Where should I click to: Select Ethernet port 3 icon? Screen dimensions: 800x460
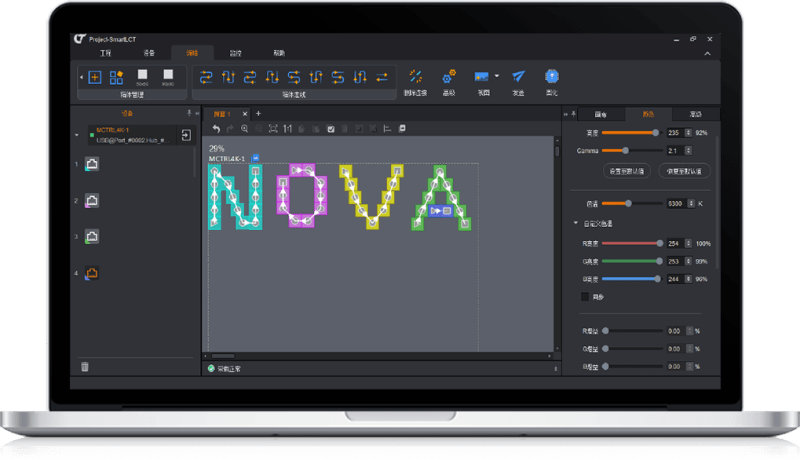[92, 237]
